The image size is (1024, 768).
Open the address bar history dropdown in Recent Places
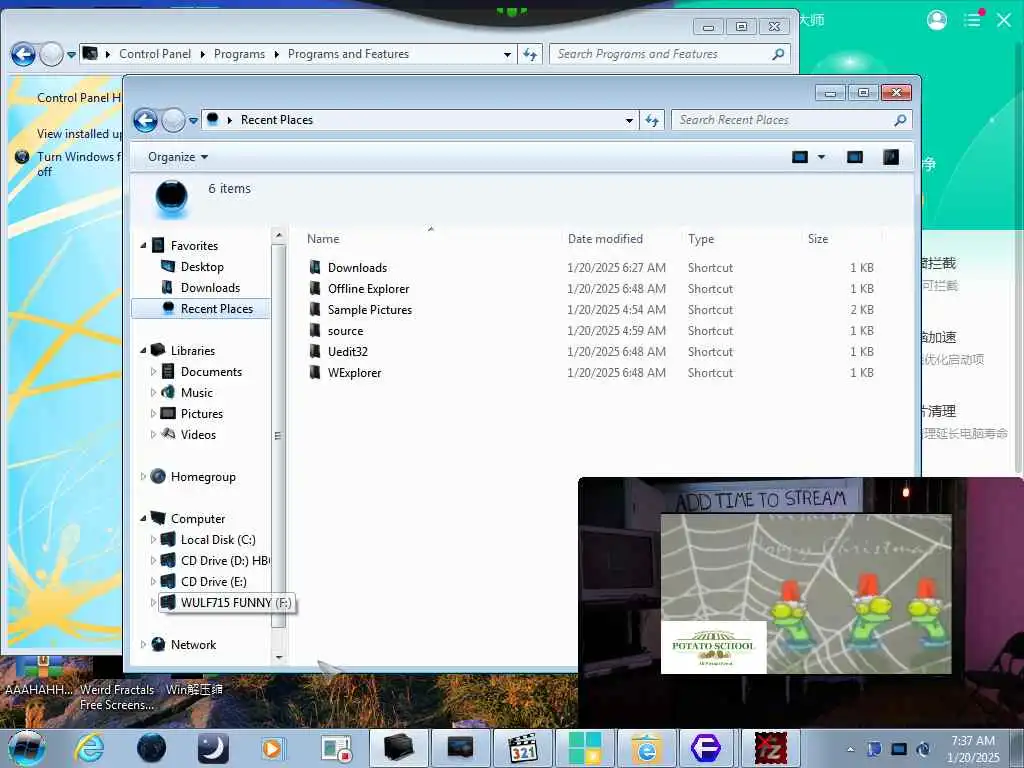(x=629, y=120)
